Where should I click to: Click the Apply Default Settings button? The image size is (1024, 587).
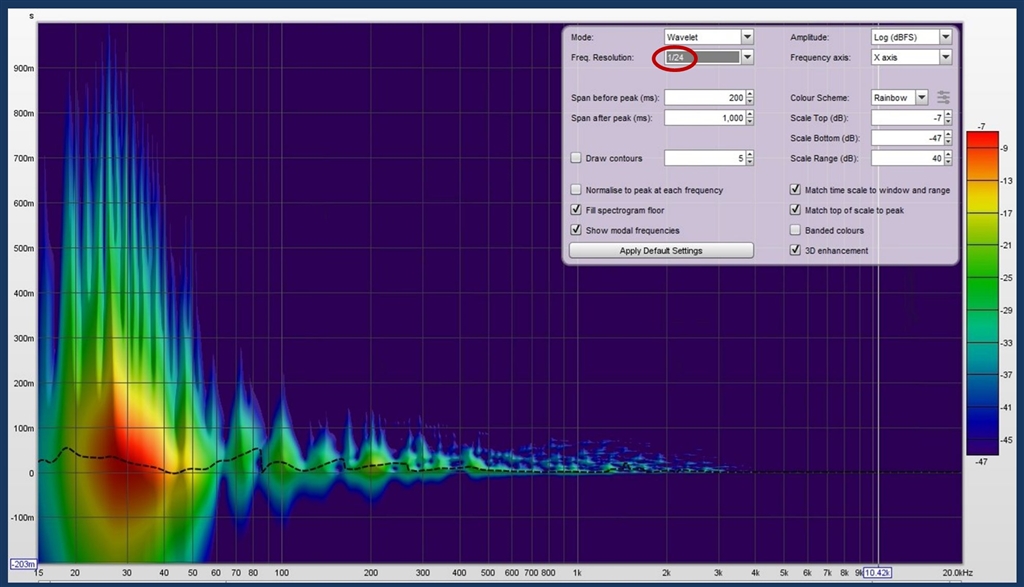661,250
